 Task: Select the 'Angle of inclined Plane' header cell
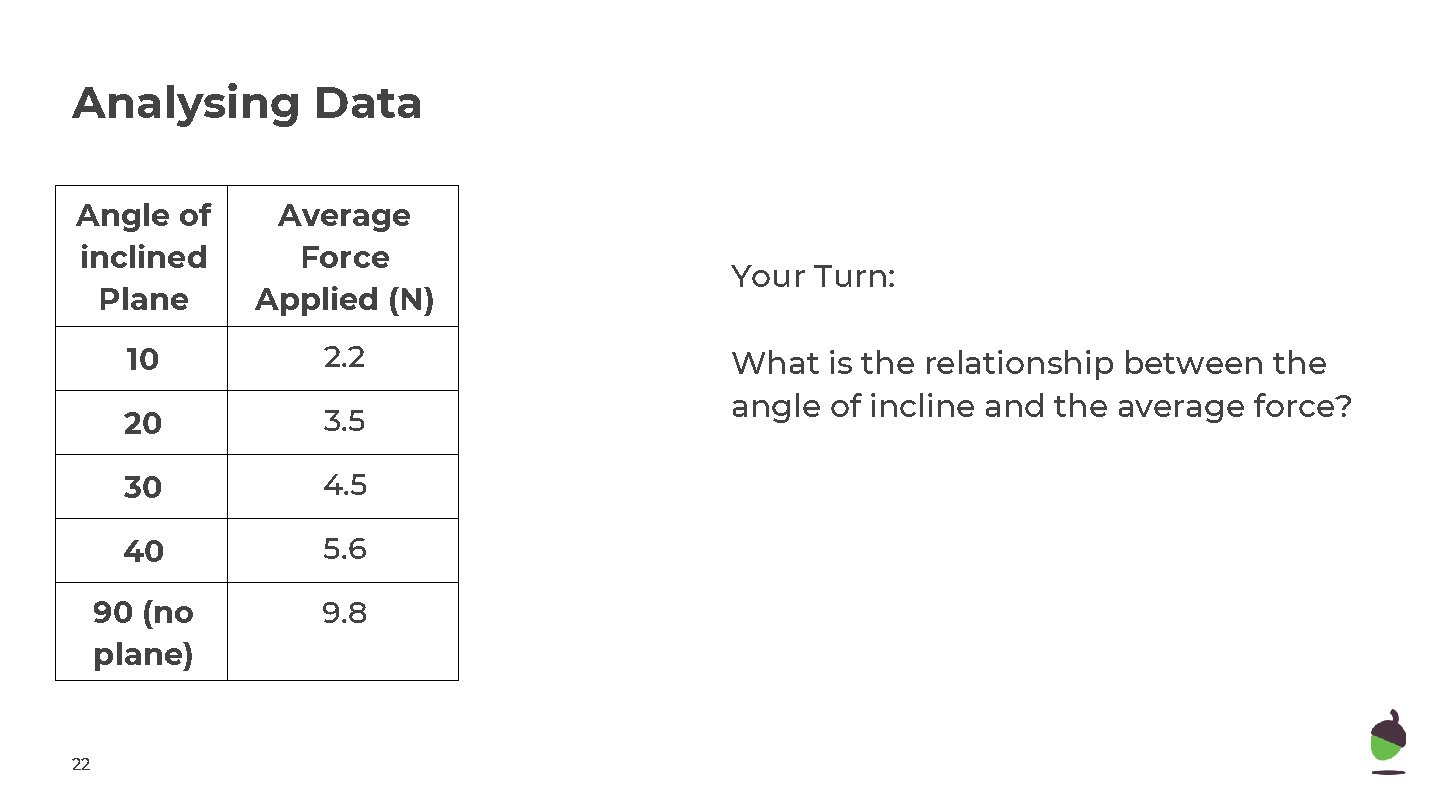[143, 257]
